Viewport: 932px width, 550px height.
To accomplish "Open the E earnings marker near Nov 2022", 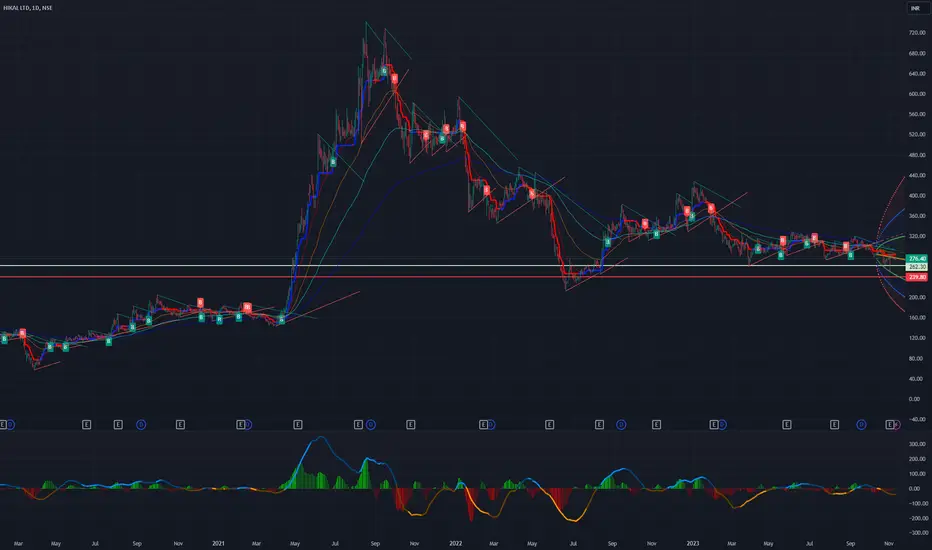I will (656, 425).
